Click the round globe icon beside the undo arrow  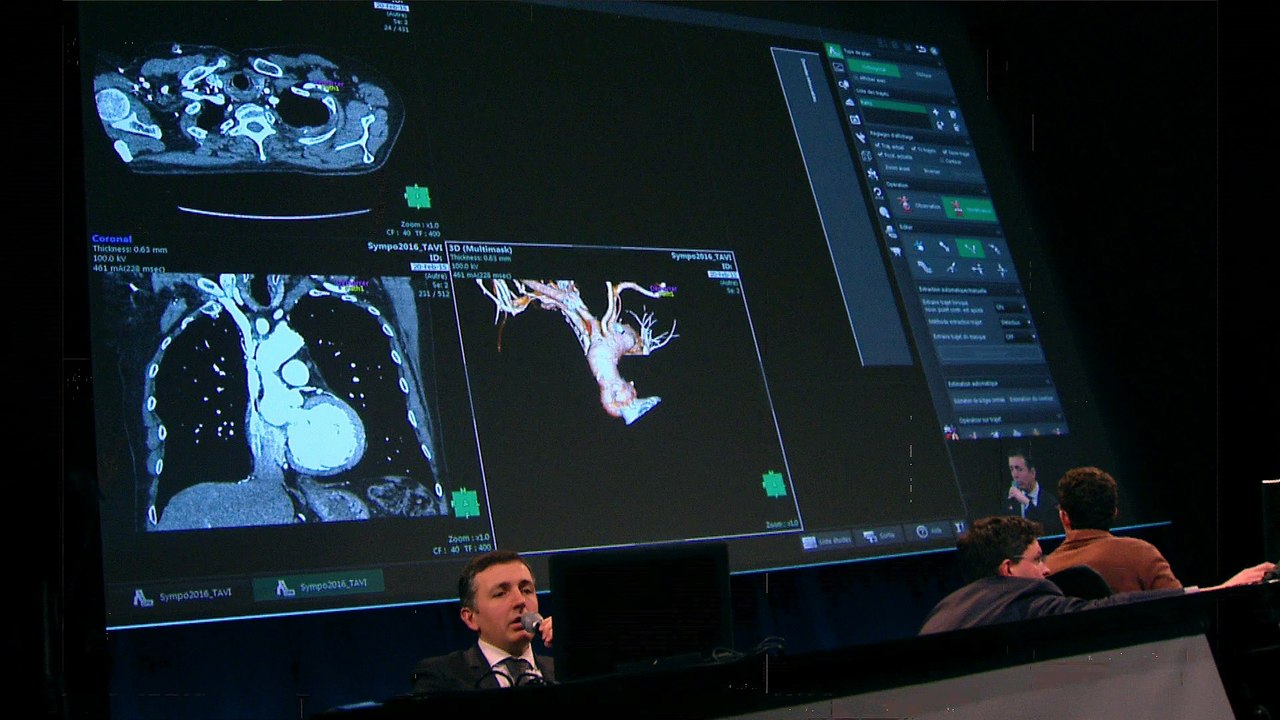click(x=934, y=50)
